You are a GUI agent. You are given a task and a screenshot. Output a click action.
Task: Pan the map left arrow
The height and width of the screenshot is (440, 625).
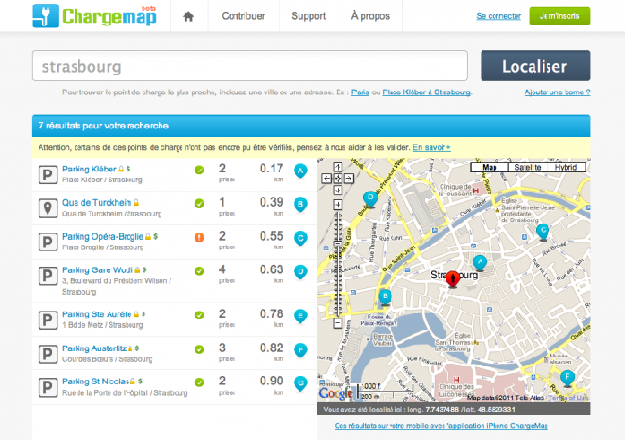click(x=326, y=178)
